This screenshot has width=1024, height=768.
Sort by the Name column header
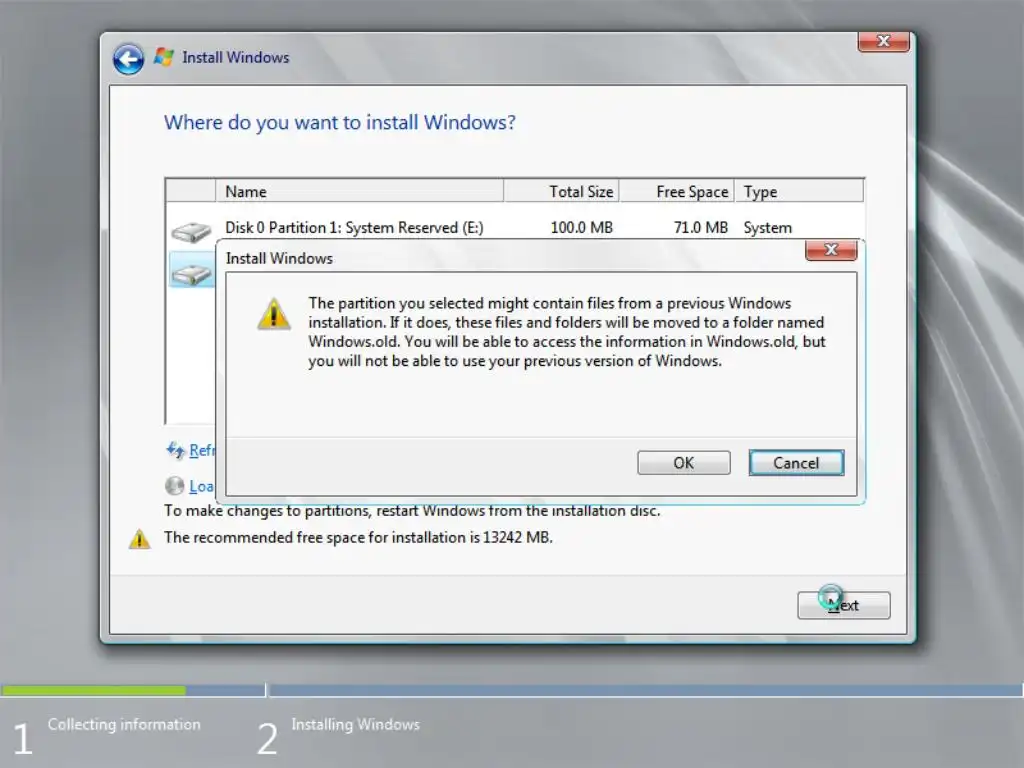tap(359, 191)
